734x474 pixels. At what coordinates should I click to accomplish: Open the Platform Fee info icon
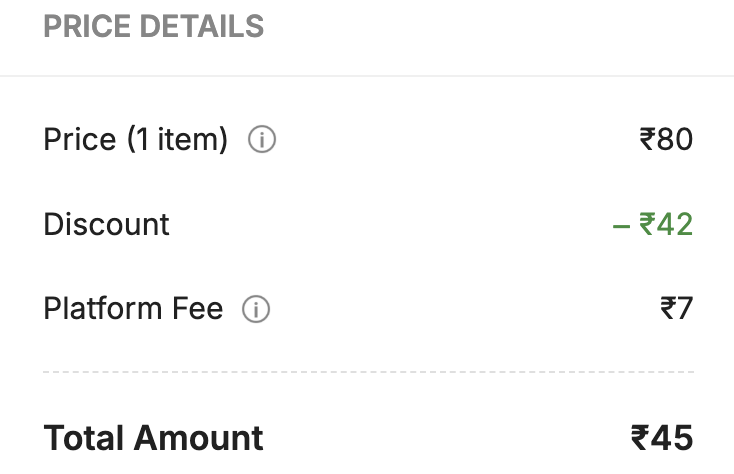coord(256,310)
